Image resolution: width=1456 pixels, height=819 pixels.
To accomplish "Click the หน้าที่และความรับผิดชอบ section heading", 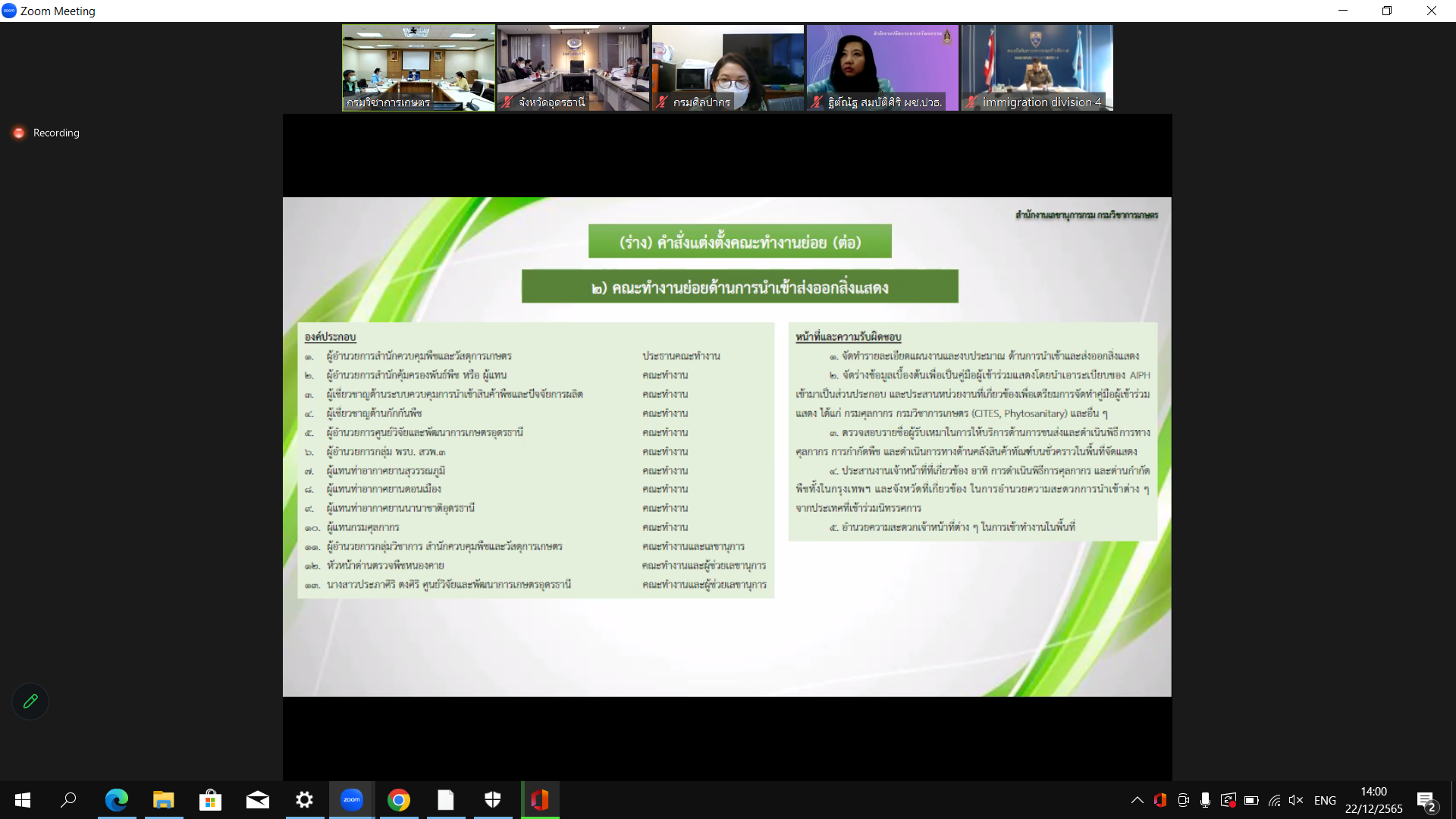I will coord(848,337).
